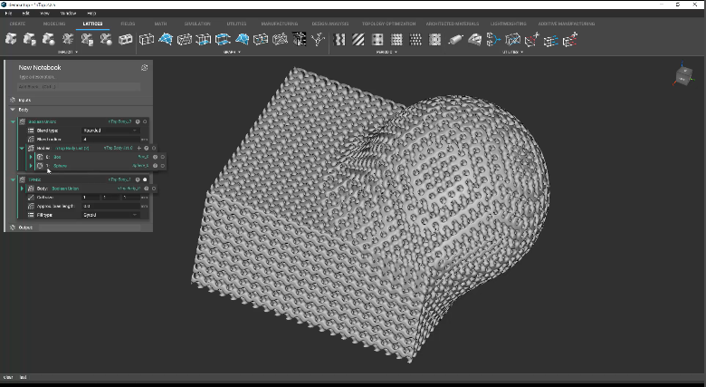The image size is (706, 387).
Task: Open the Modeling ribbon tab
Action: click(x=54, y=23)
